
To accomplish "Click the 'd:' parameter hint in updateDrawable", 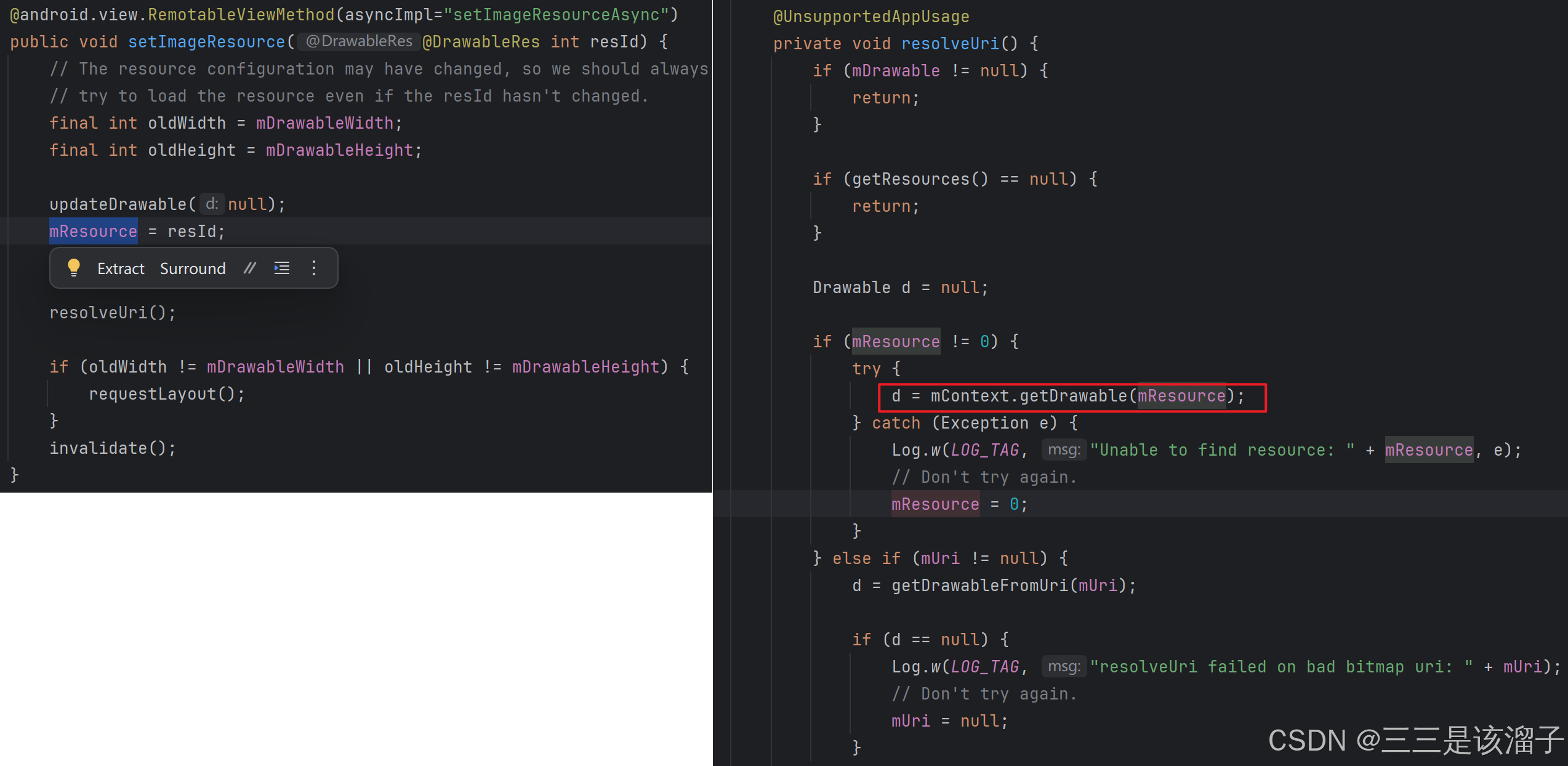I will coord(211,204).
